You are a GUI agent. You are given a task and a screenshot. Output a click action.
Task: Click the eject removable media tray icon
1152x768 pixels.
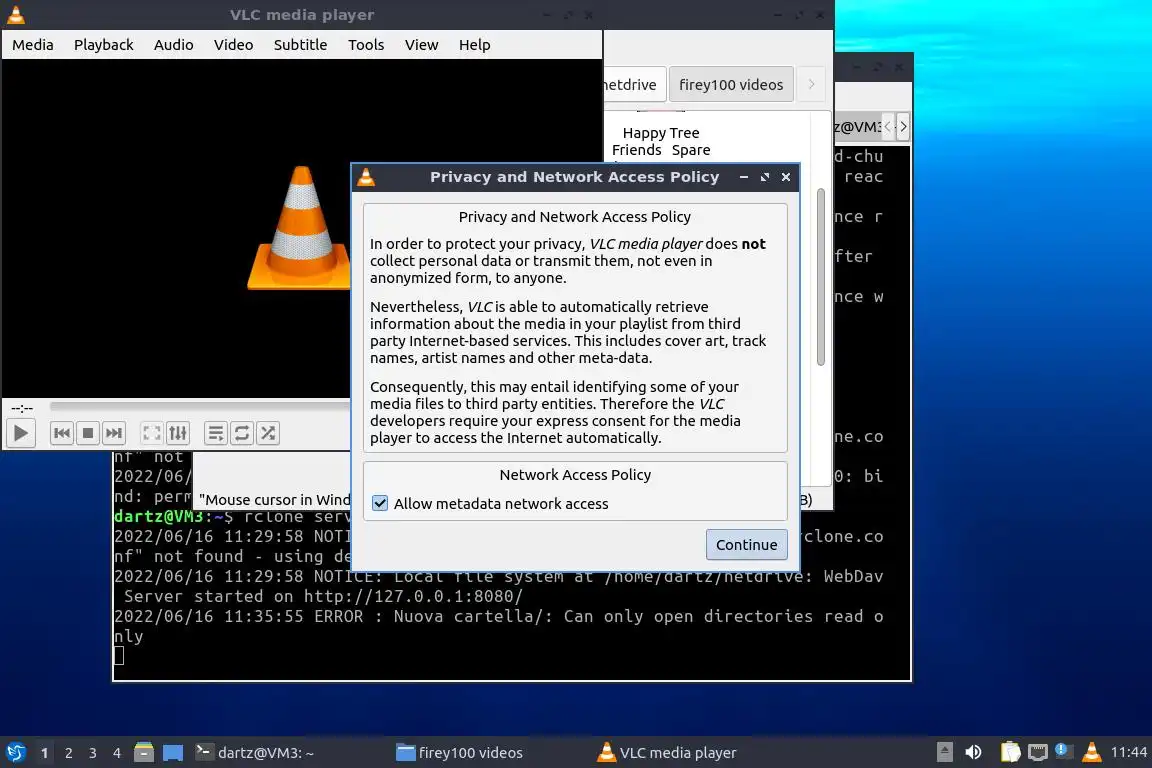945,752
